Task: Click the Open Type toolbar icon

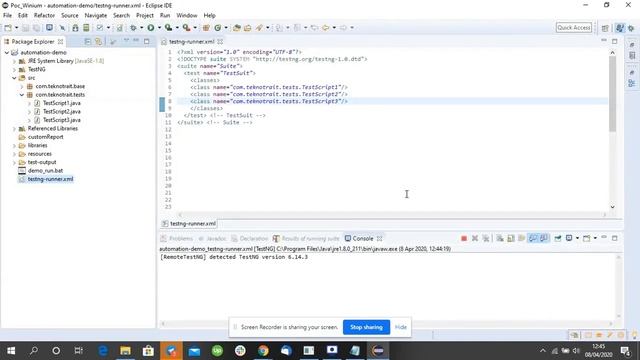Action: 237,28
